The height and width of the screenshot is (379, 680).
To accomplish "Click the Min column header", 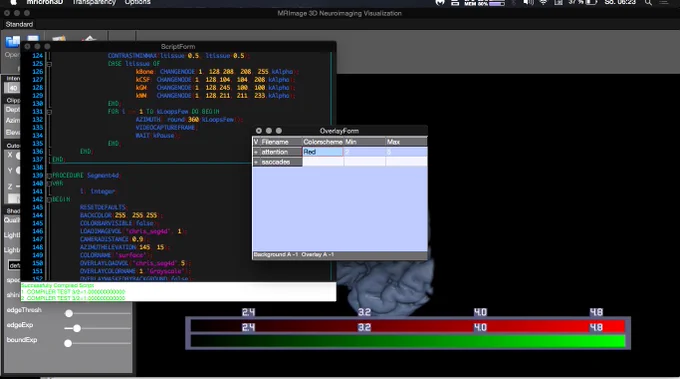I will tap(364, 142).
